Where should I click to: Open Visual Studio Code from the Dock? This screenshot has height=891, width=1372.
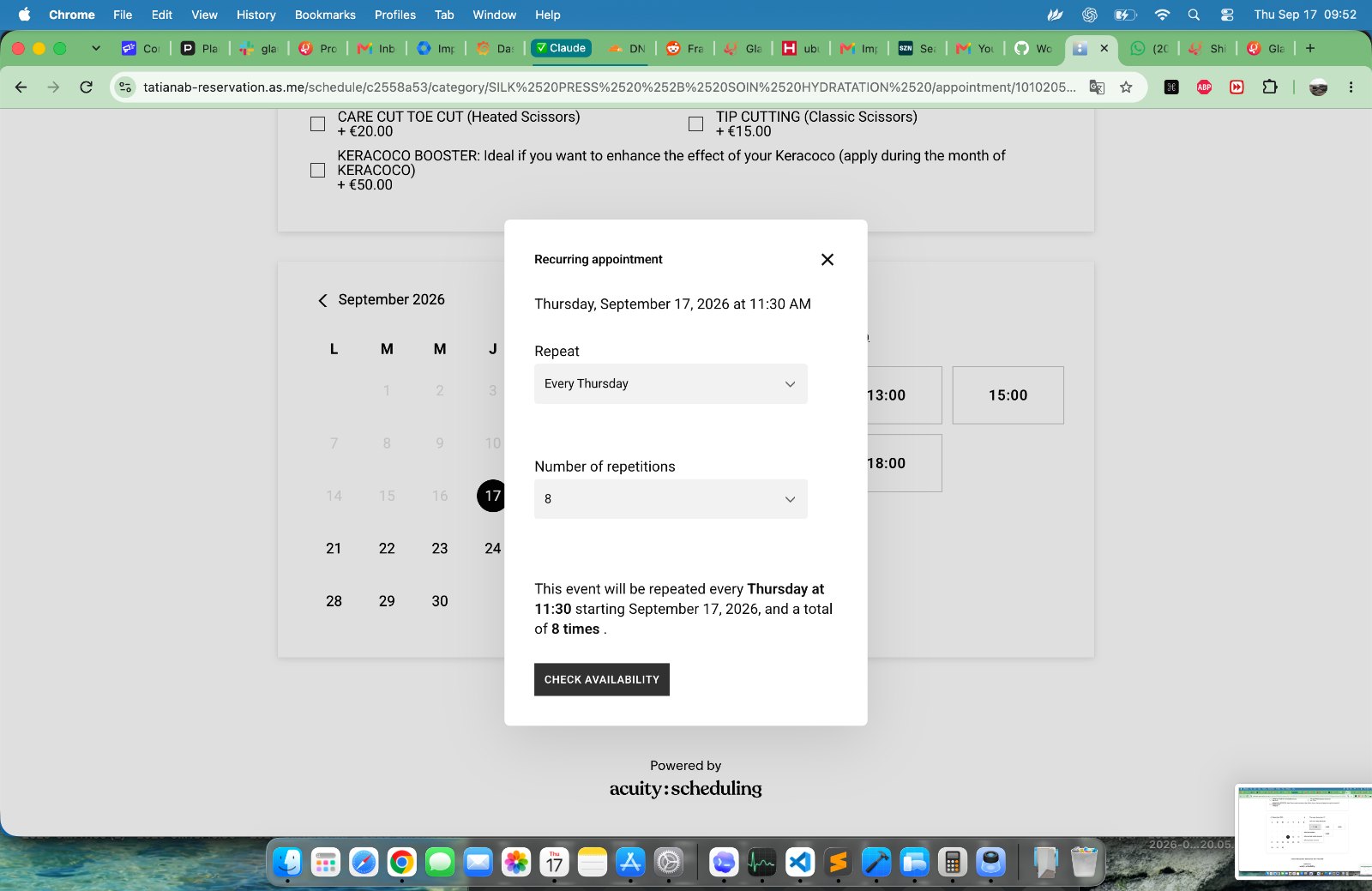(800, 862)
